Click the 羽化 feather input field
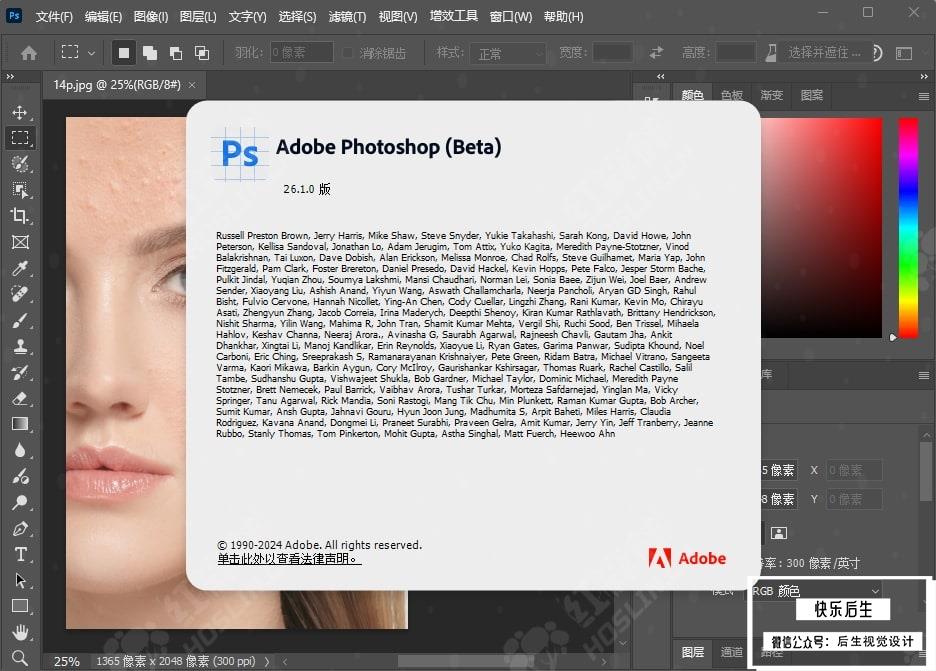 pyautogui.click(x=301, y=53)
